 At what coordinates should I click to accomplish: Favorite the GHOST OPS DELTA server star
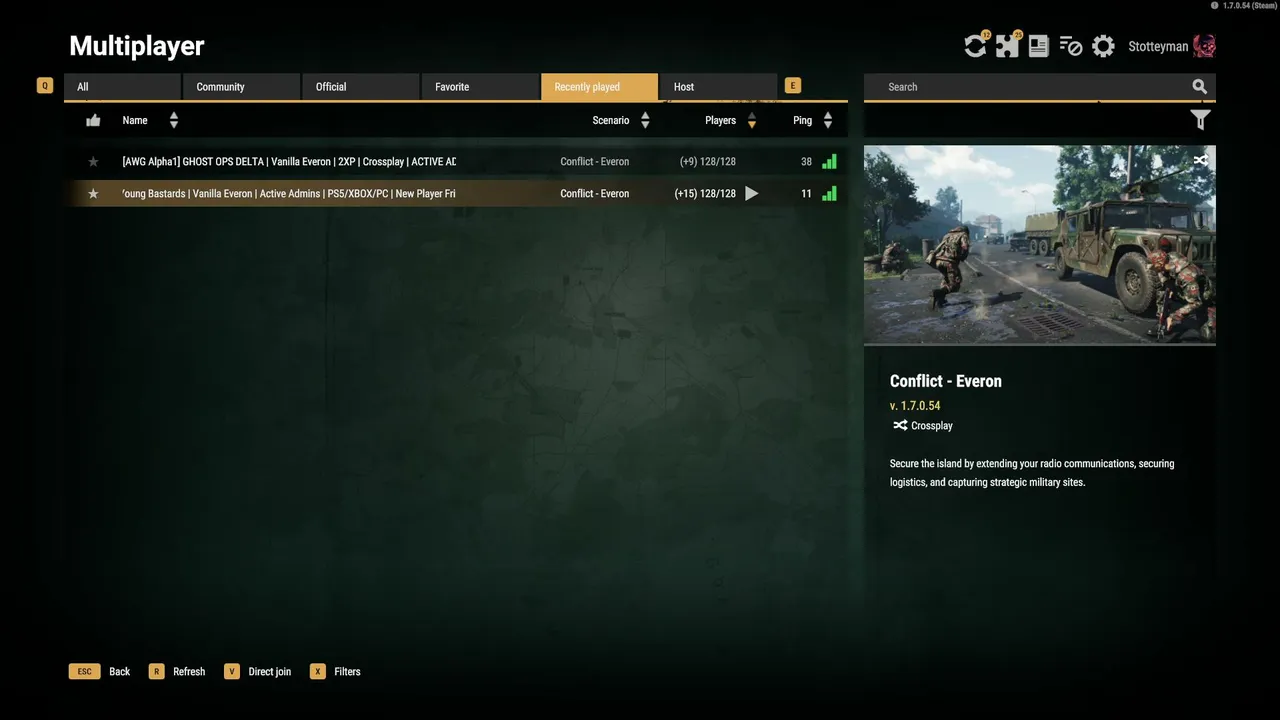pos(93,161)
